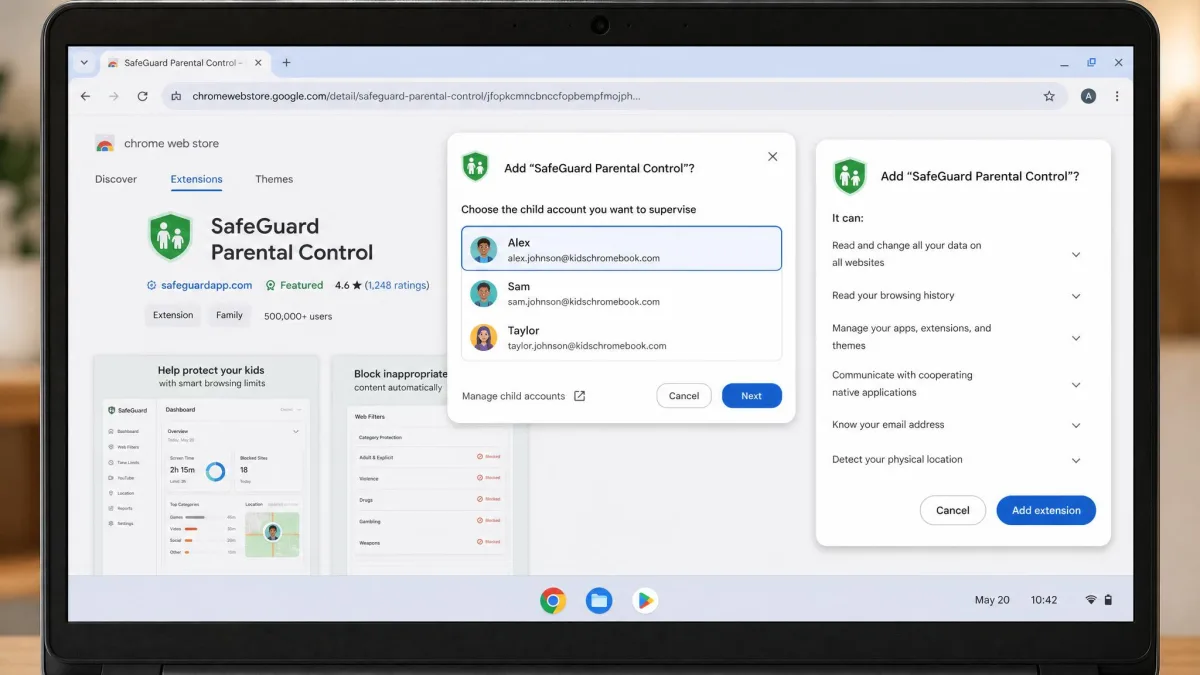
Task: Open the Chrome three-dot menu
Action: [x=1117, y=96]
